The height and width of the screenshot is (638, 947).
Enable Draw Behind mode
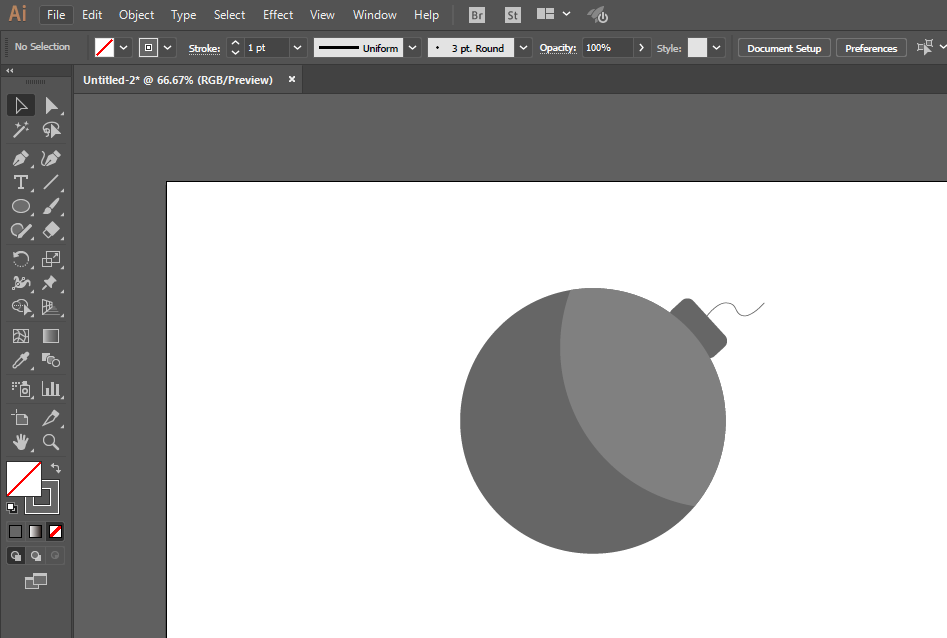click(36, 556)
